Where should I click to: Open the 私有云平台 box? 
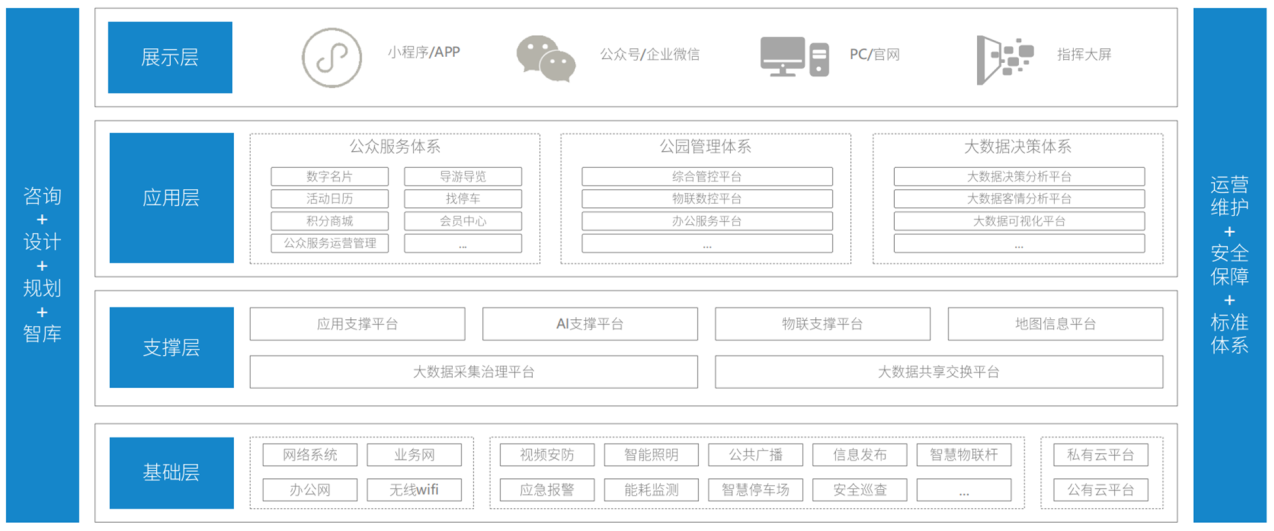[x=1100, y=455]
